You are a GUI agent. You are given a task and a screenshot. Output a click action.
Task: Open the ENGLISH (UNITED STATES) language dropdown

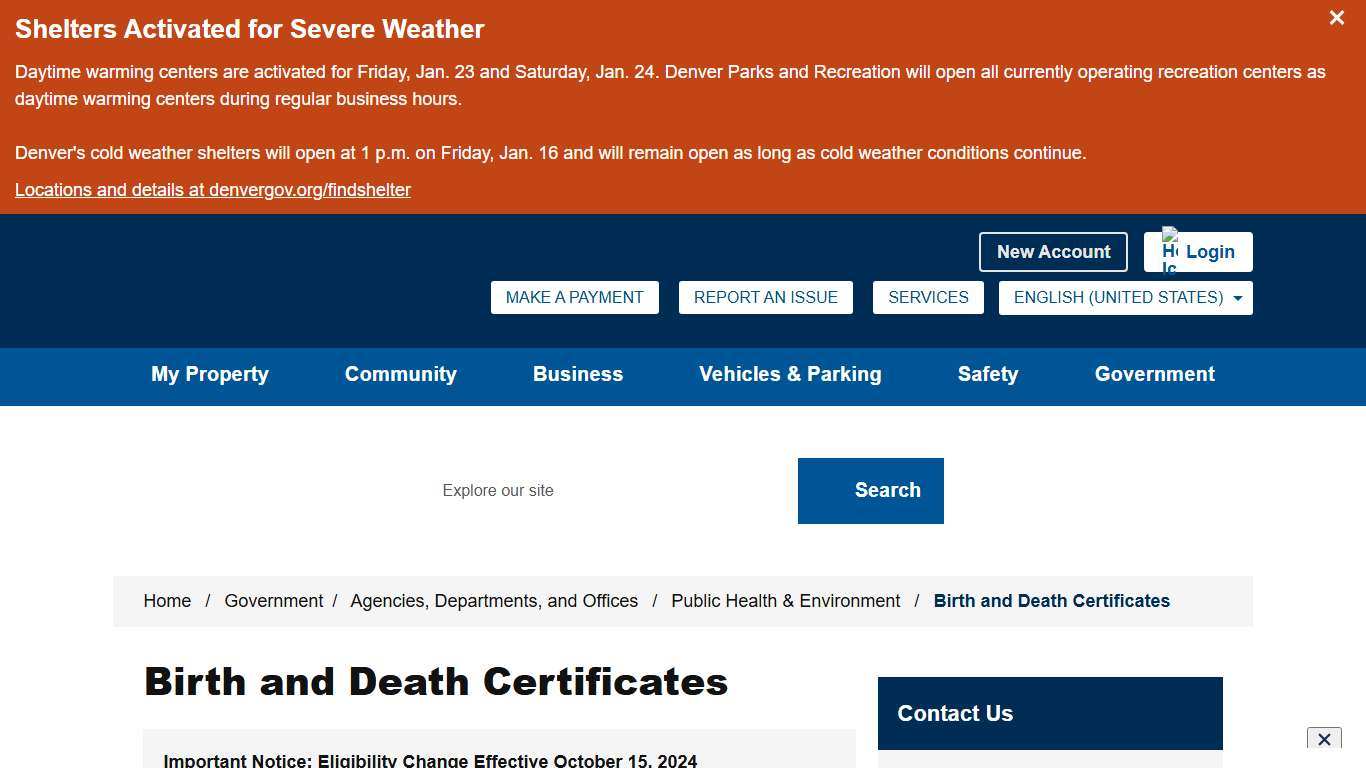coord(1118,297)
